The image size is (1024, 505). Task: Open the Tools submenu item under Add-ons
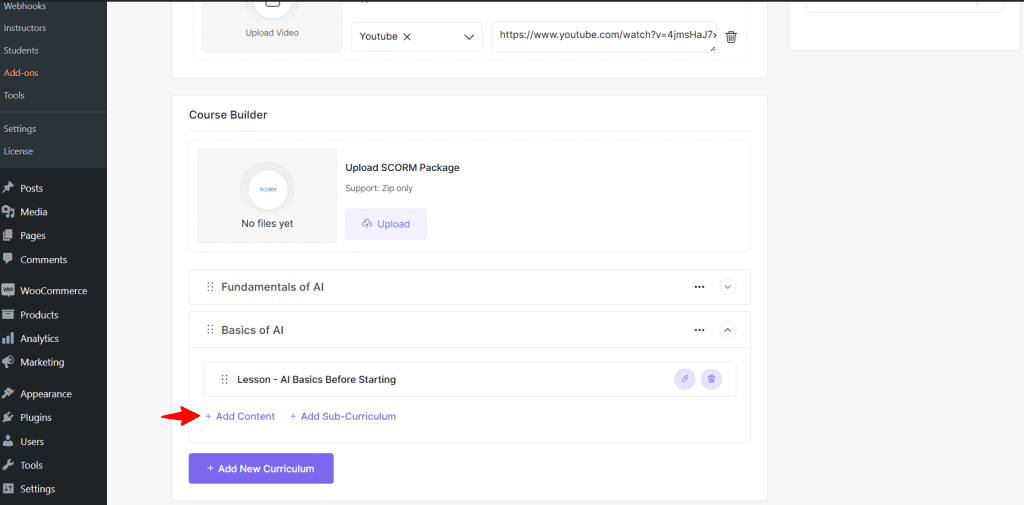(x=14, y=95)
